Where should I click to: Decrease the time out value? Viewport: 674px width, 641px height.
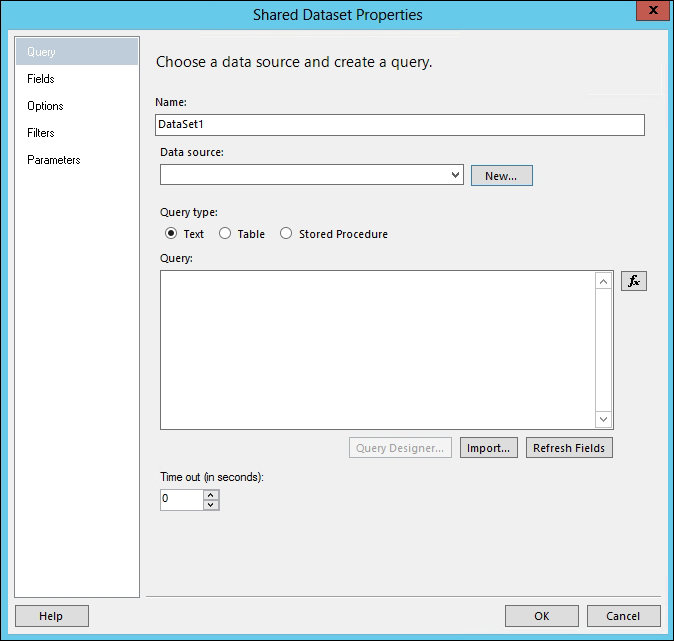click(x=211, y=505)
